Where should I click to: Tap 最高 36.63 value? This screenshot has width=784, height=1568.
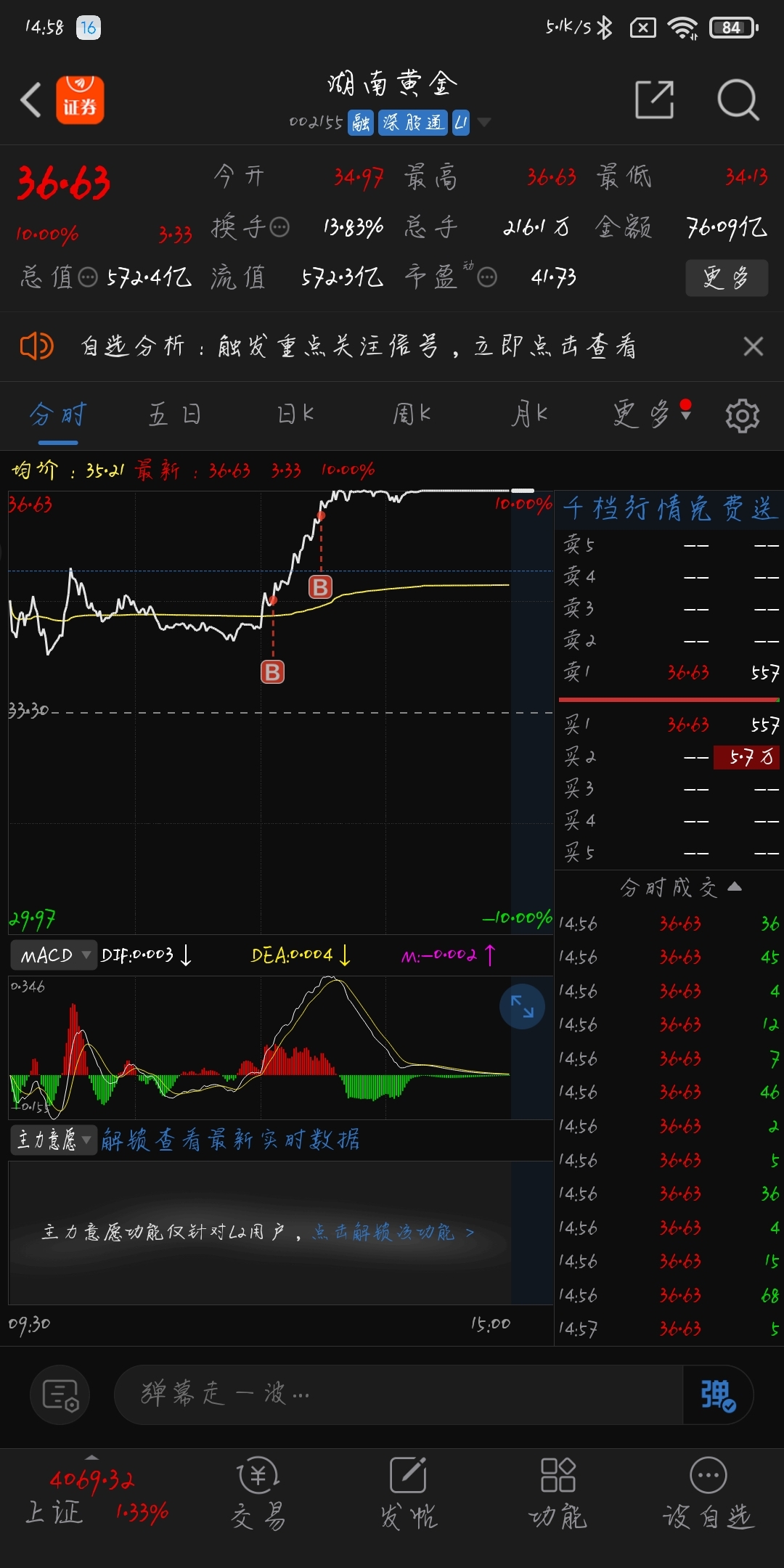(552, 177)
